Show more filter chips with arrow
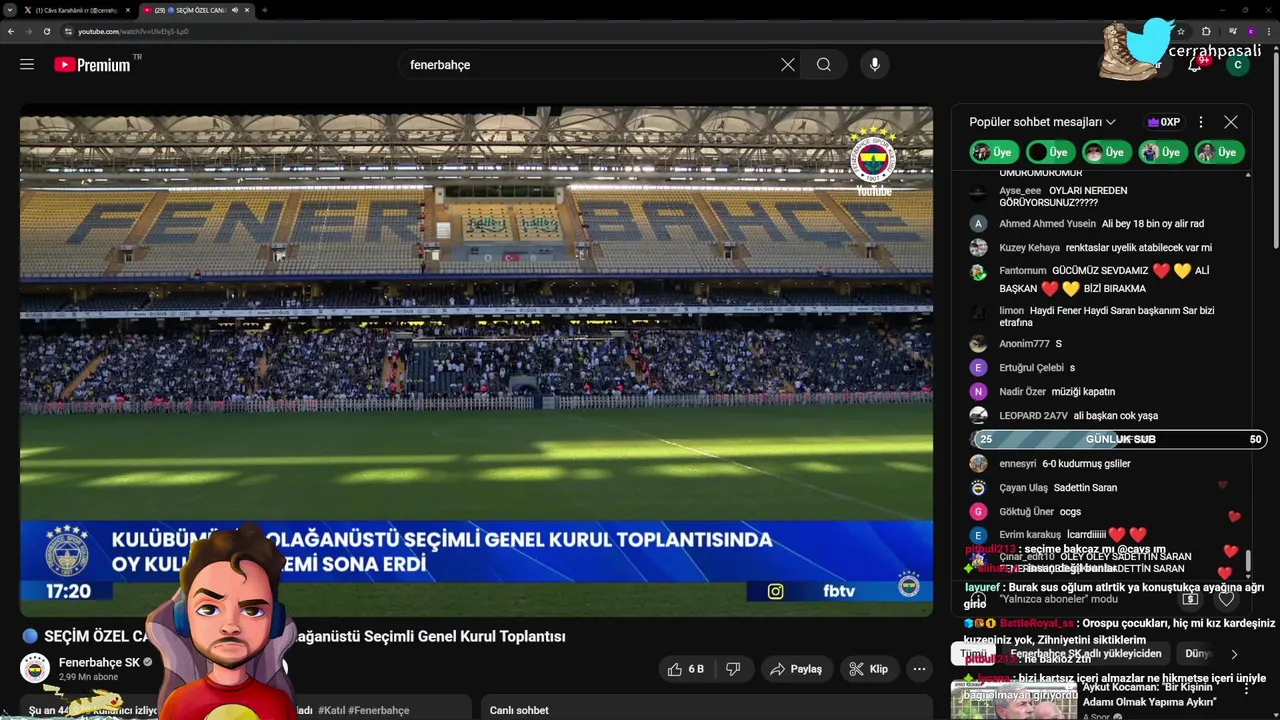 pyautogui.click(x=1234, y=654)
